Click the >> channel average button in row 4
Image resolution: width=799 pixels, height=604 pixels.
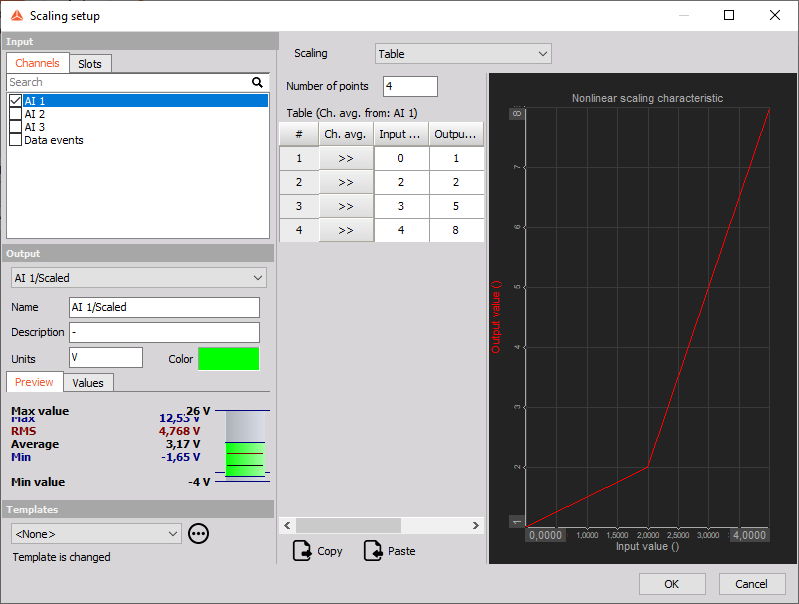346,230
